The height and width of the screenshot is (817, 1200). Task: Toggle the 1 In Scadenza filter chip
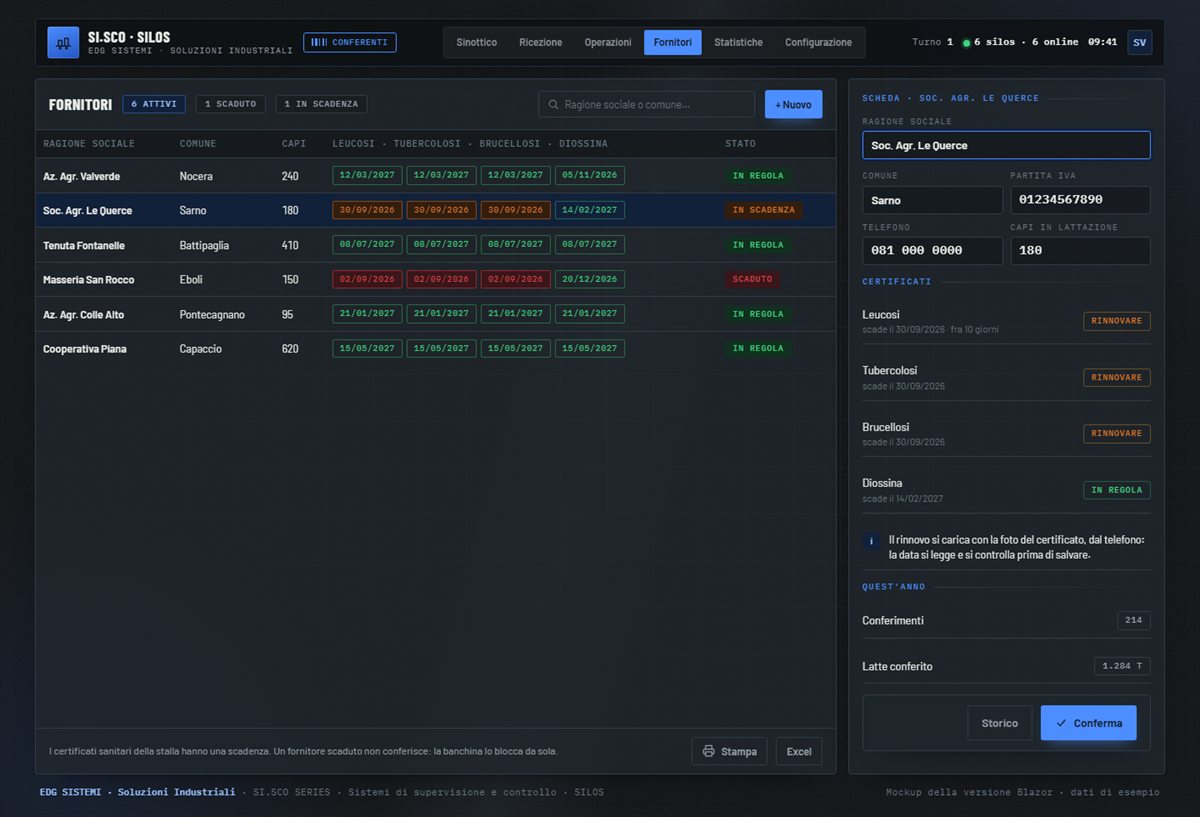tap(322, 104)
